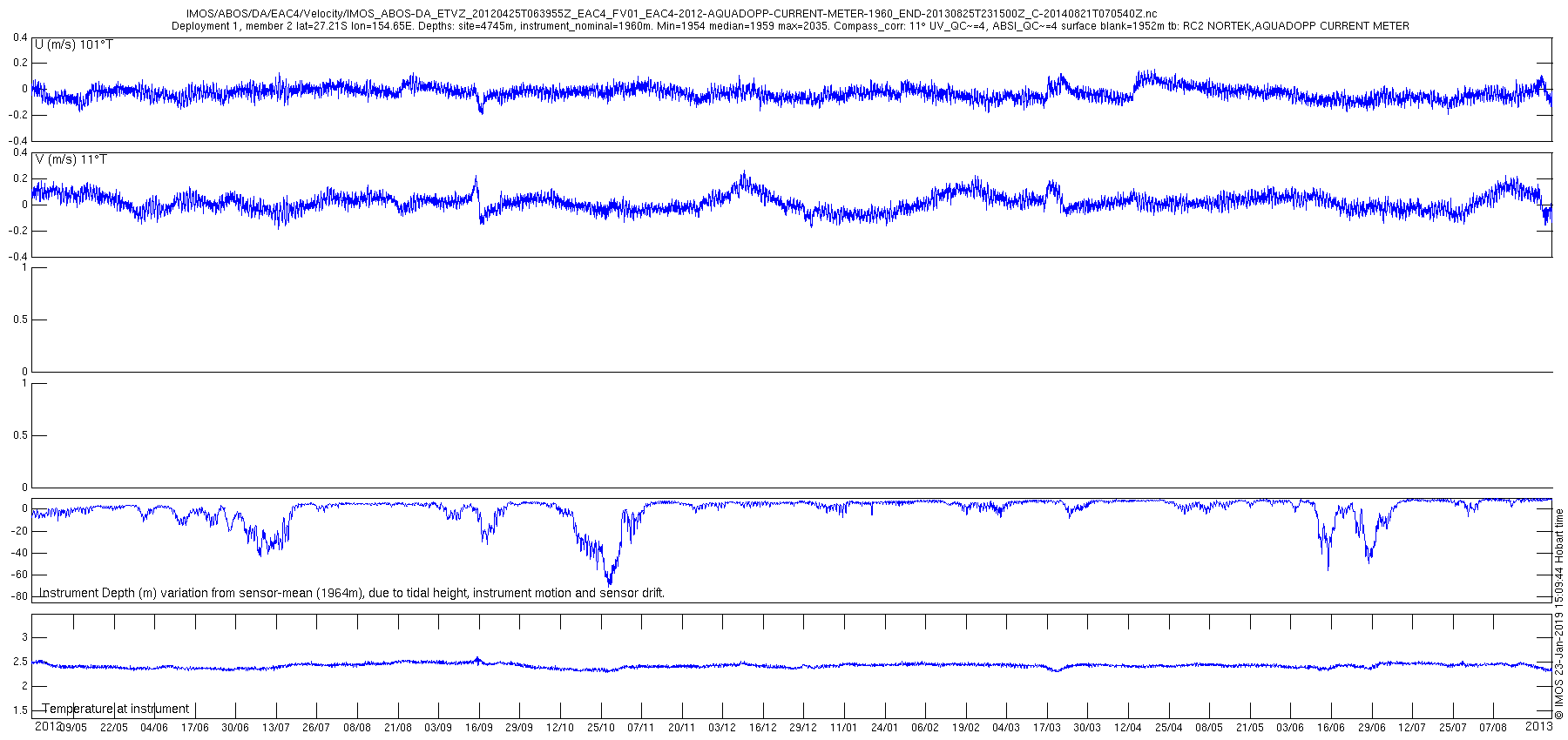Click the '12/04' date tick label
Screen dimensions: 1568x740
1128,728
